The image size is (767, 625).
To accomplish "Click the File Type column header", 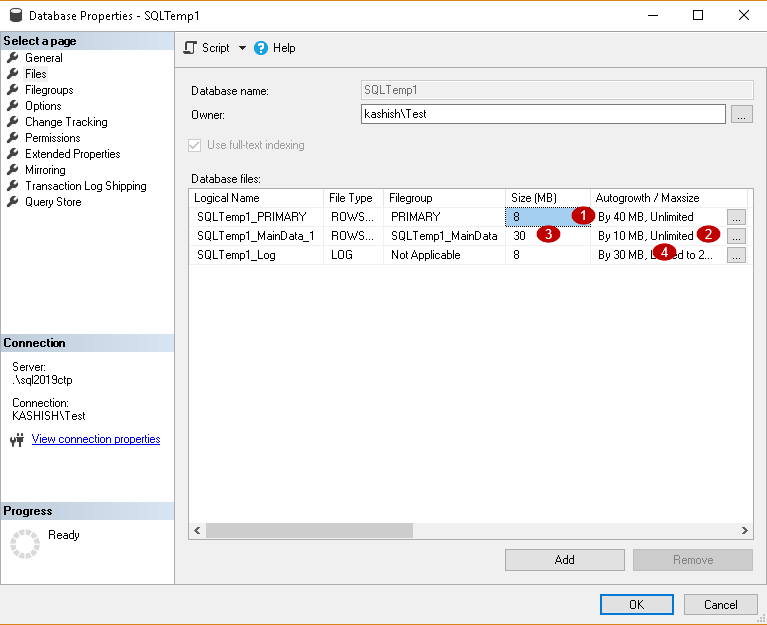I will pos(354,198).
